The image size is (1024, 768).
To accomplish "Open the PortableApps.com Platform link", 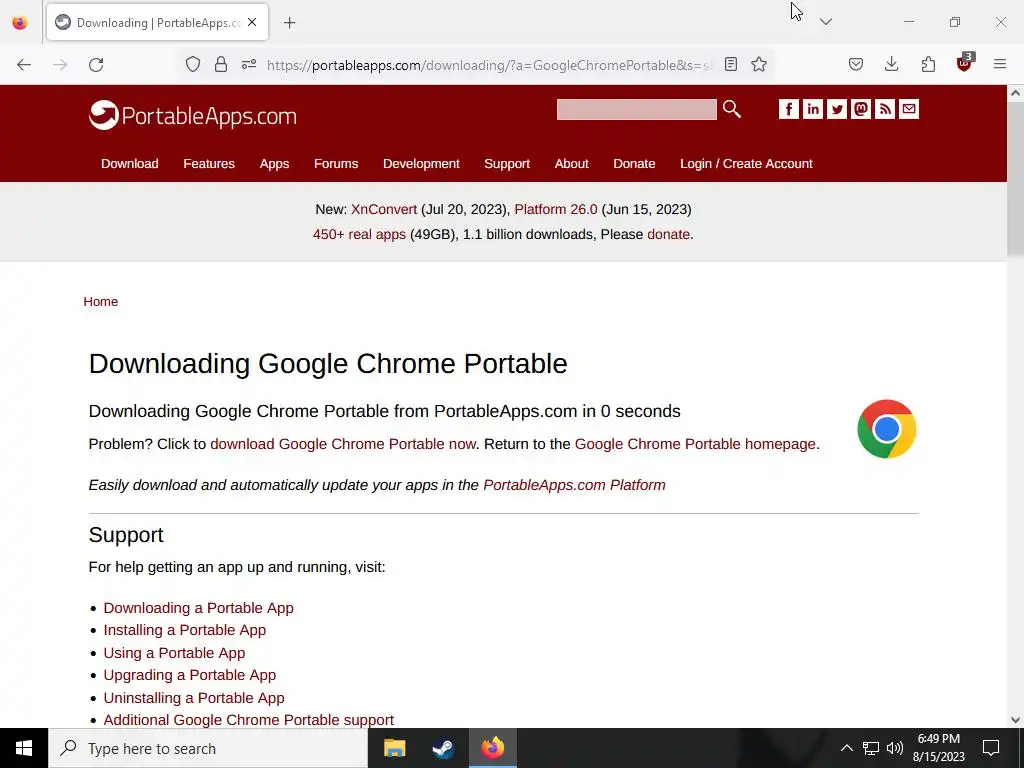I will (x=574, y=485).
